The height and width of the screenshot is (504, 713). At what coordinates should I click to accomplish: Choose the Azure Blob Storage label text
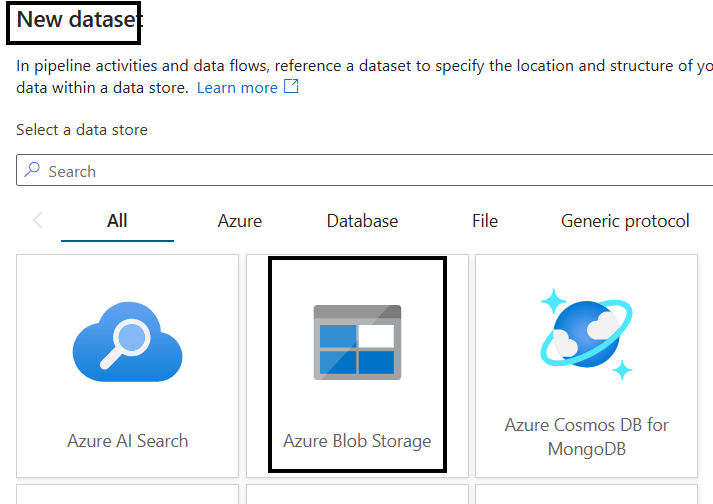[357, 440]
